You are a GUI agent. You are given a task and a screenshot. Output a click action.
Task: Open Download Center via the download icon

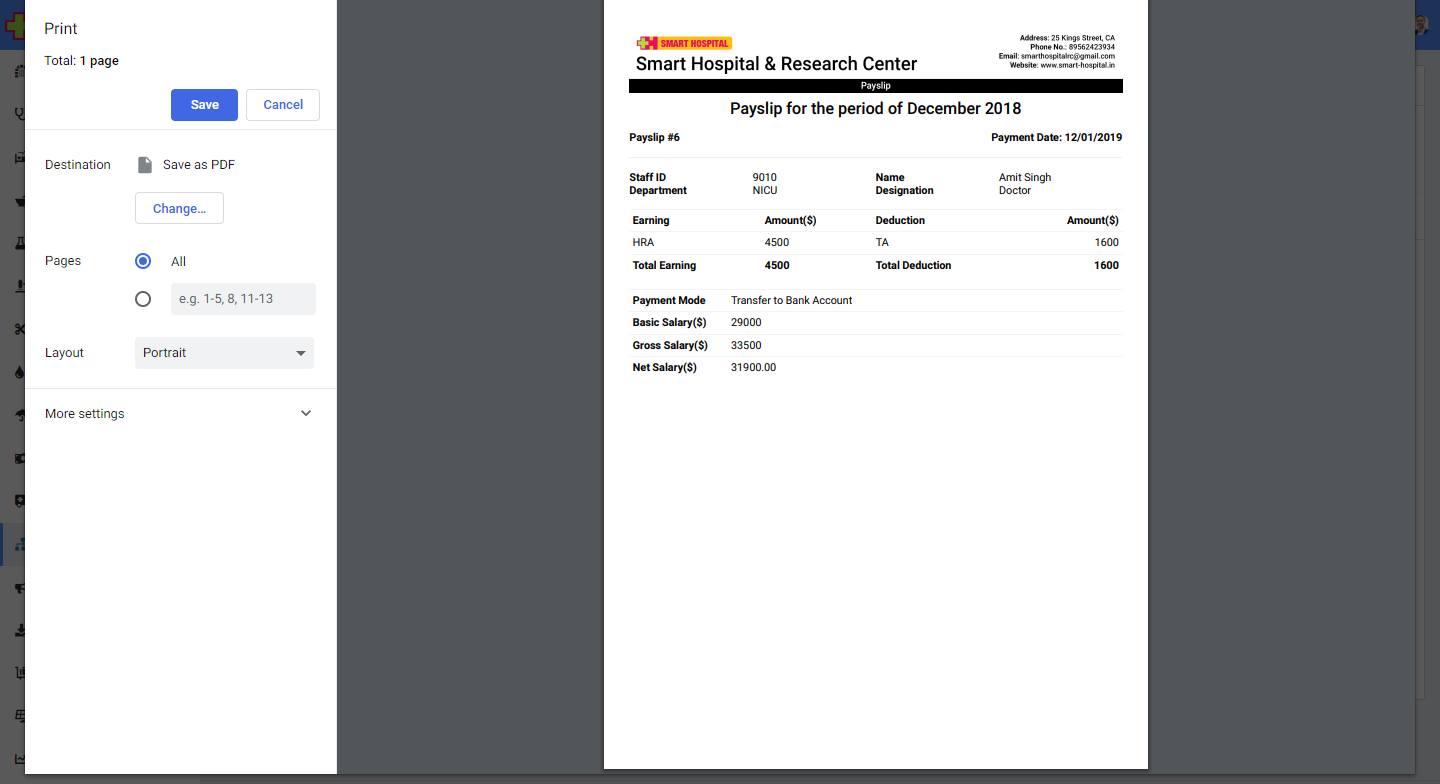pos(19,631)
